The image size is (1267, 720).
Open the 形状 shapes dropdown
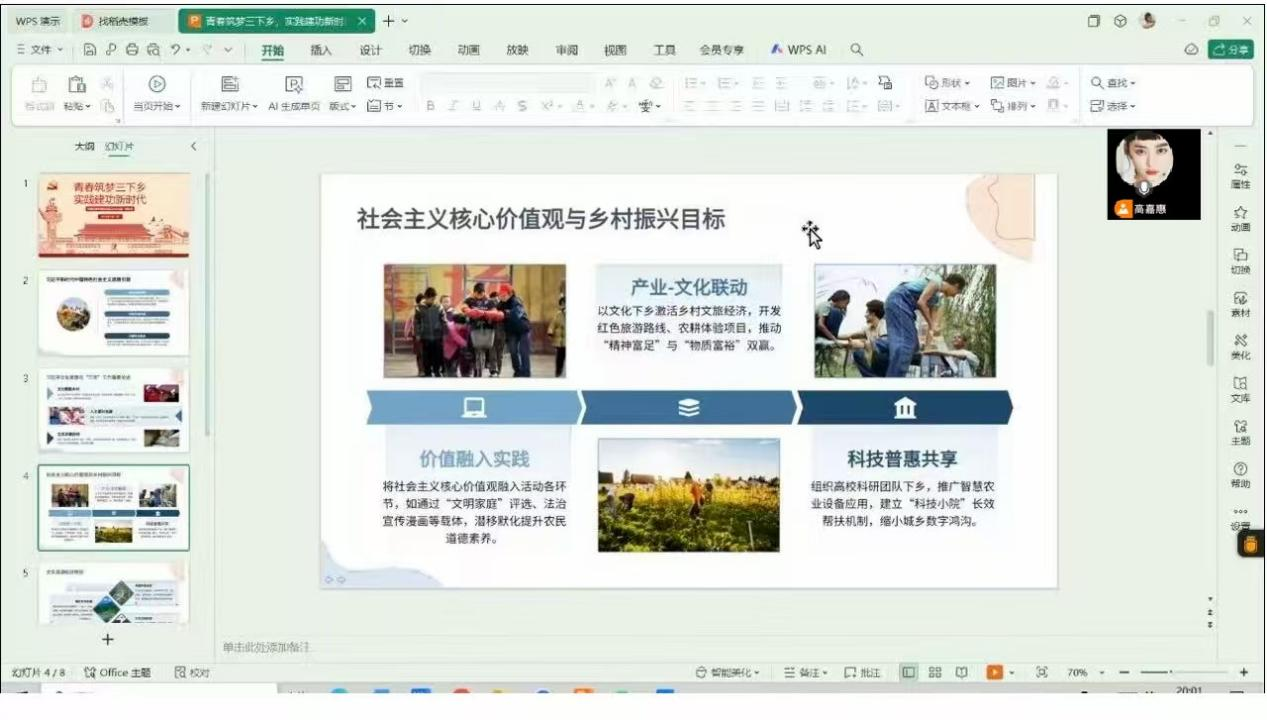click(x=948, y=83)
